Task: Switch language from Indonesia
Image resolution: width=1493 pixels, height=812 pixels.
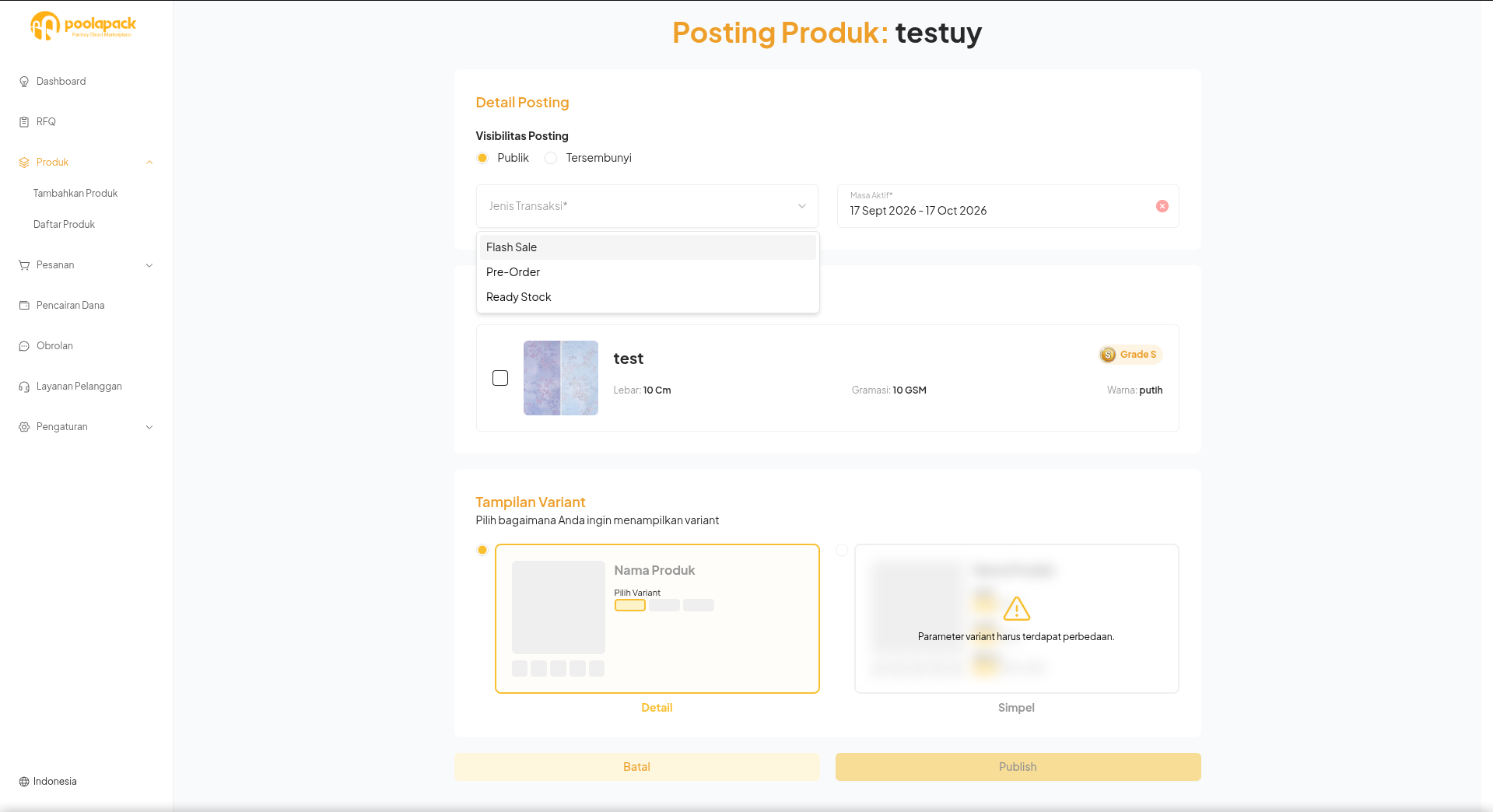Action: coord(47,782)
